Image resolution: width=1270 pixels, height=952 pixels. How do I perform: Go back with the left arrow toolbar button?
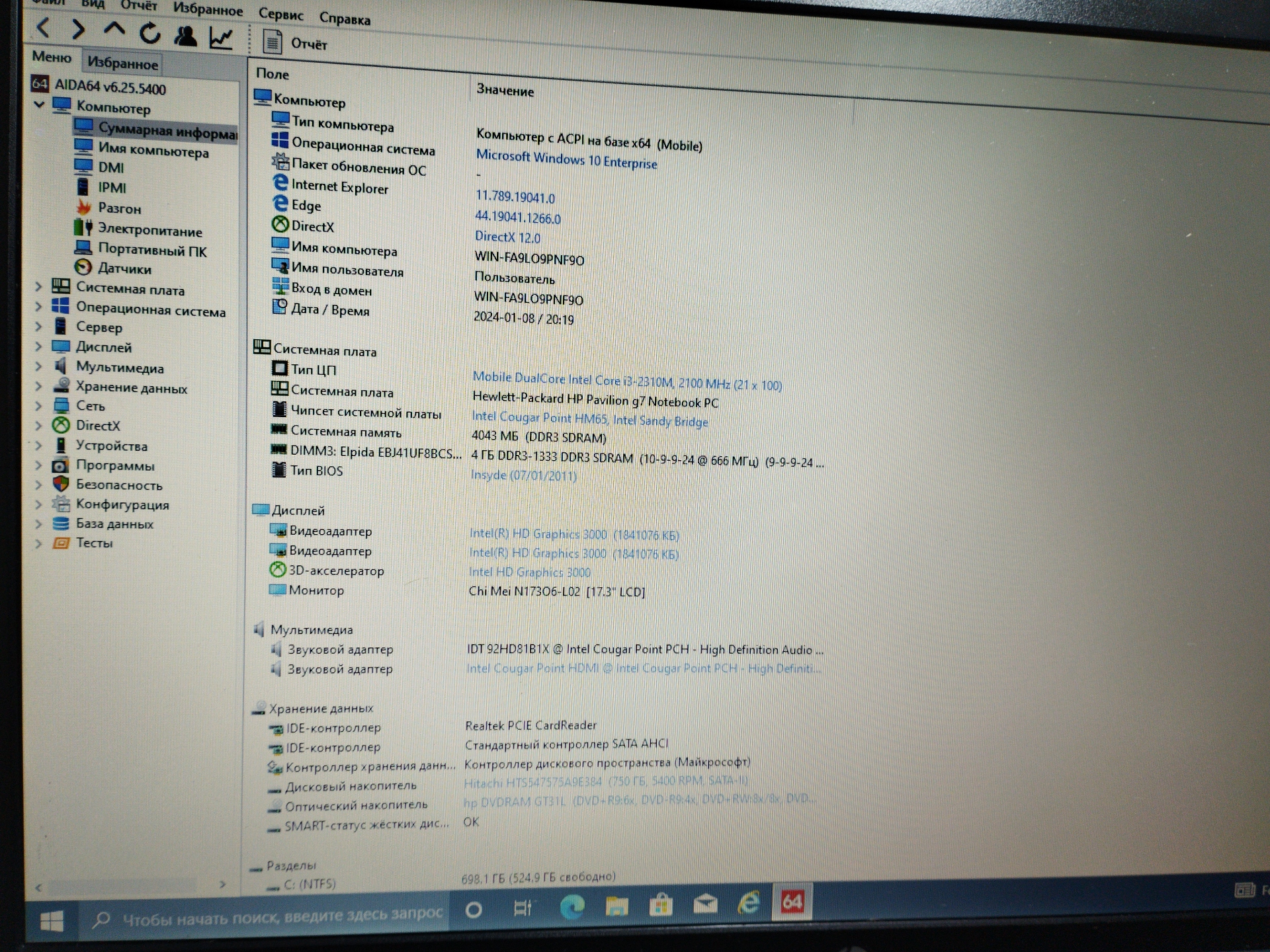44,28
